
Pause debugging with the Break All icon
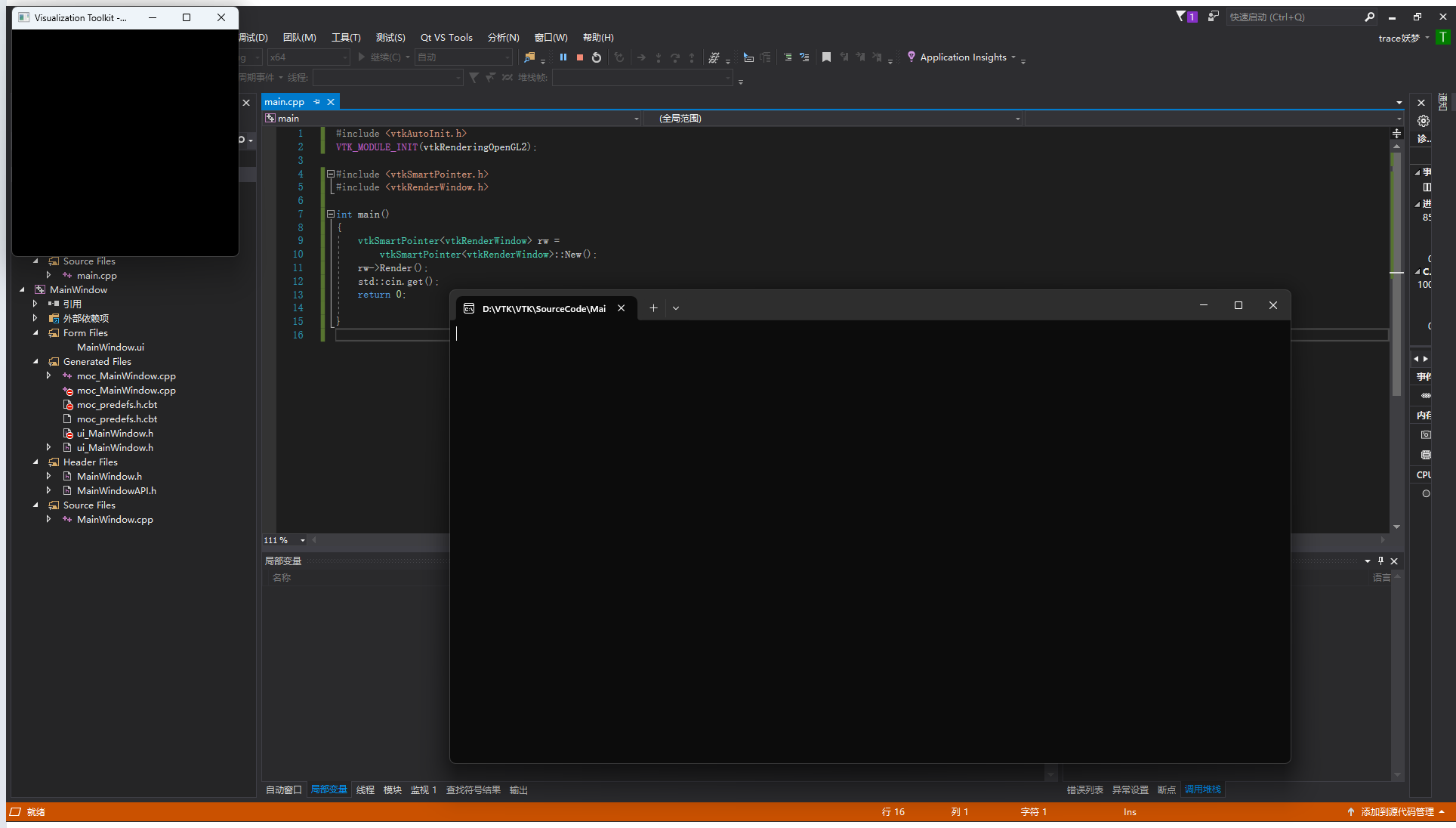(563, 57)
